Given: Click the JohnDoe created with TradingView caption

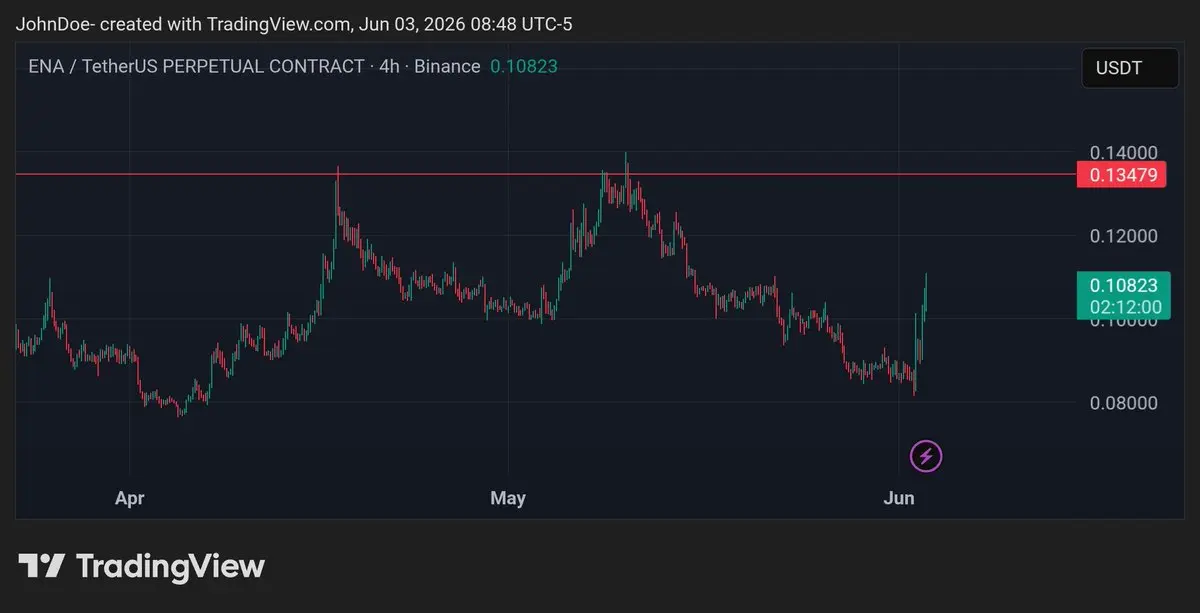Looking at the screenshot, I should (294, 24).
